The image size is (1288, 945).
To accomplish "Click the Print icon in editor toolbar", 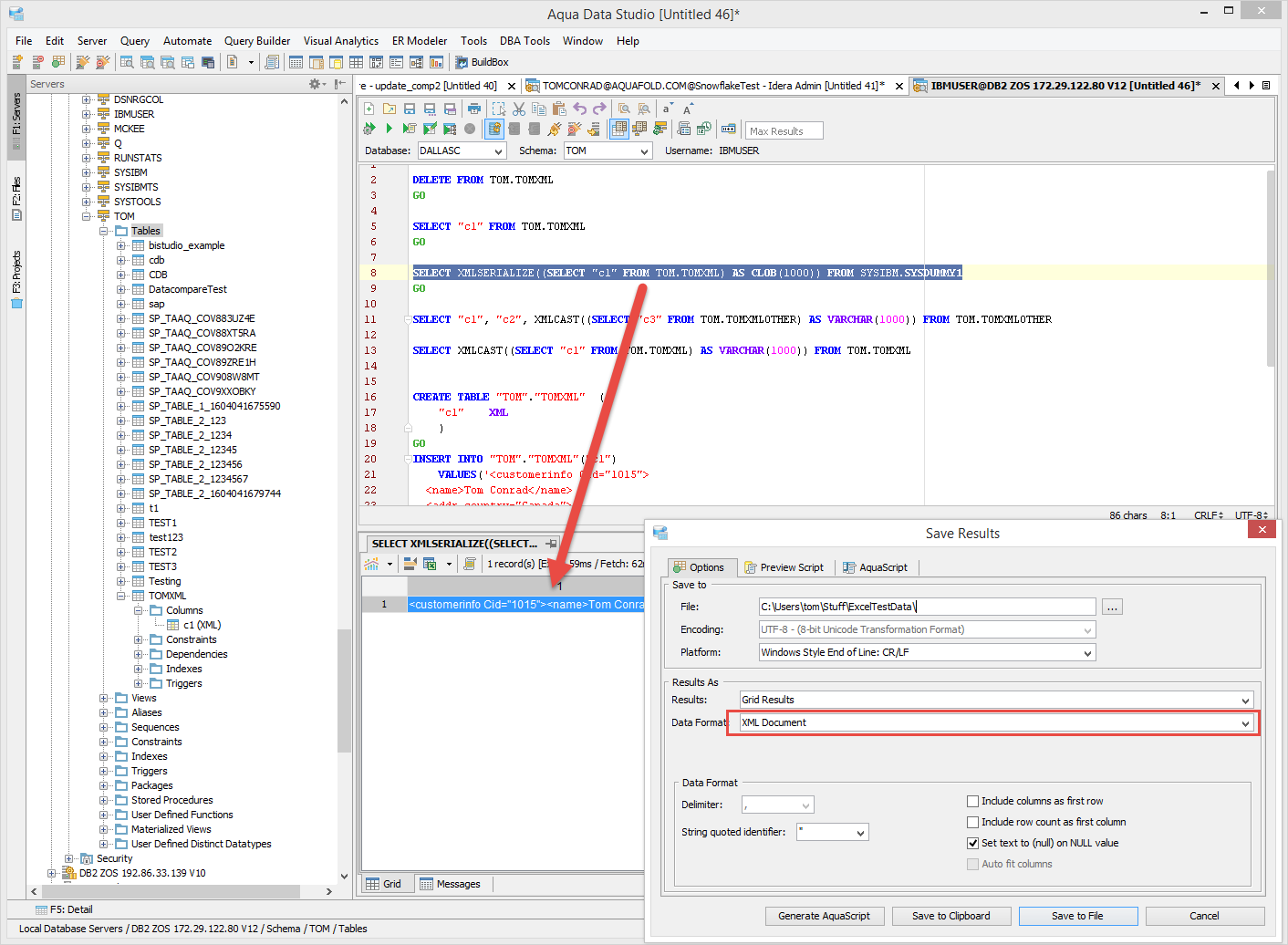I will tap(474, 109).
